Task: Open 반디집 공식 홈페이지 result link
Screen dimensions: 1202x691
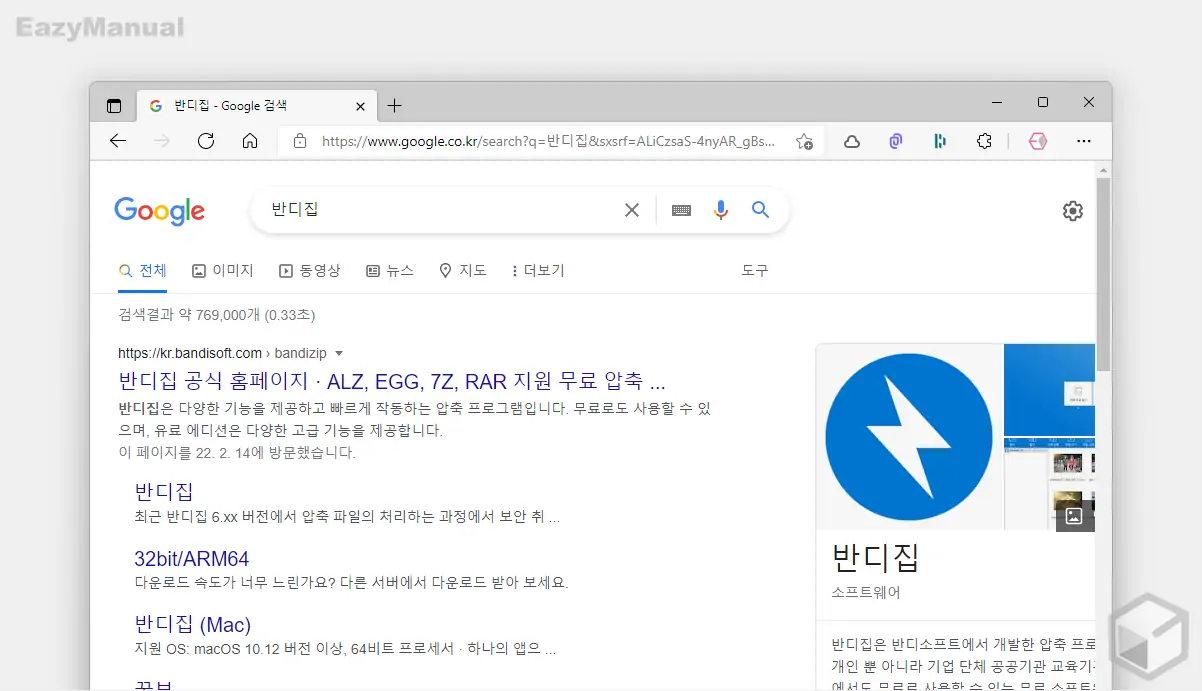Action: (392, 381)
